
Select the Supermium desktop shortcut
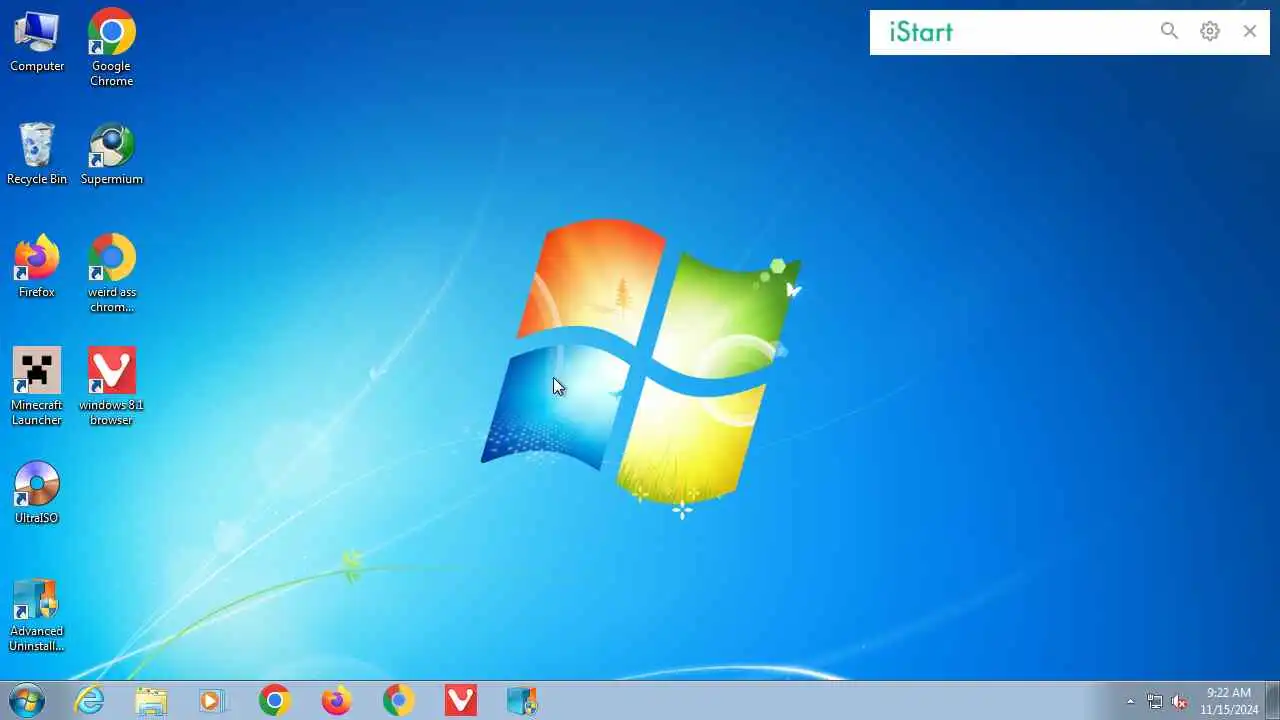pos(111,155)
